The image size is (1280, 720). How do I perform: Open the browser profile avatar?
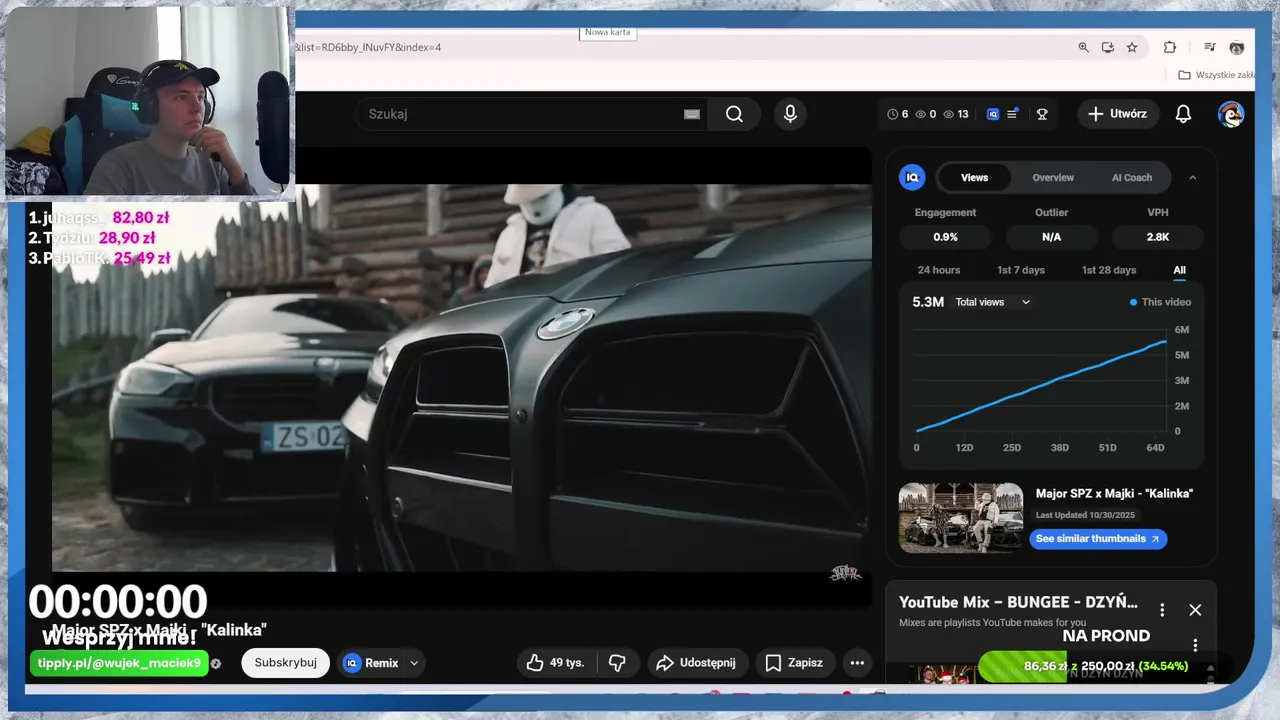pos(1237,47)
